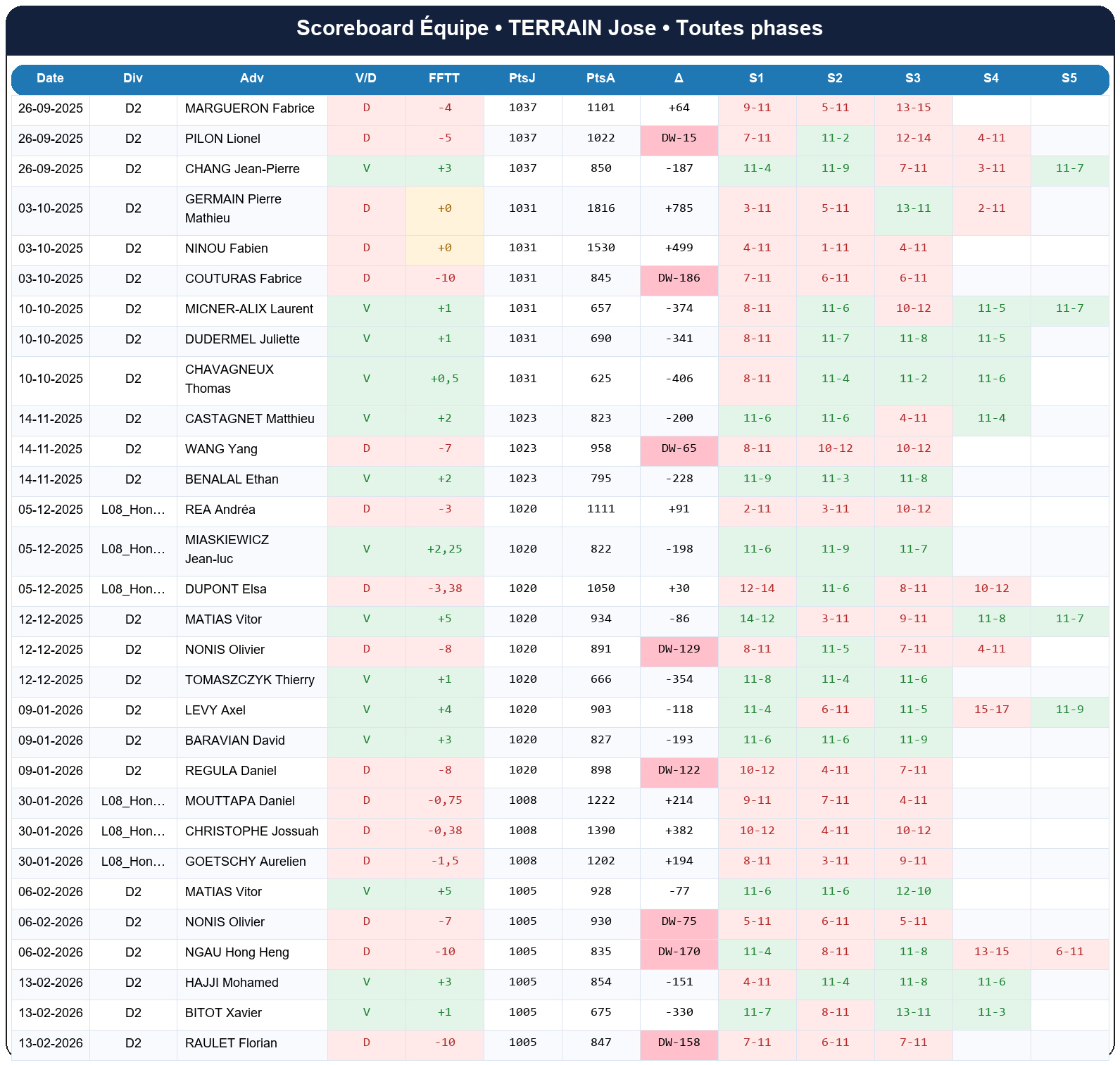Open opponent MIASKIEWICZ Jean-luc
The height and width of the screenshot is (1065, 1120).
[227, 549]
